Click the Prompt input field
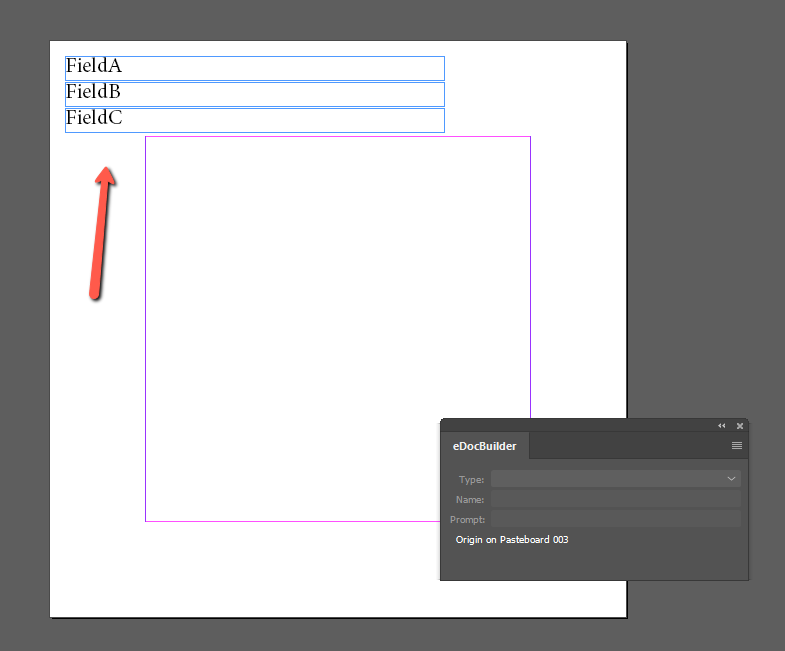The height and width of the screenshot is (651, 785). pos(616,519)
